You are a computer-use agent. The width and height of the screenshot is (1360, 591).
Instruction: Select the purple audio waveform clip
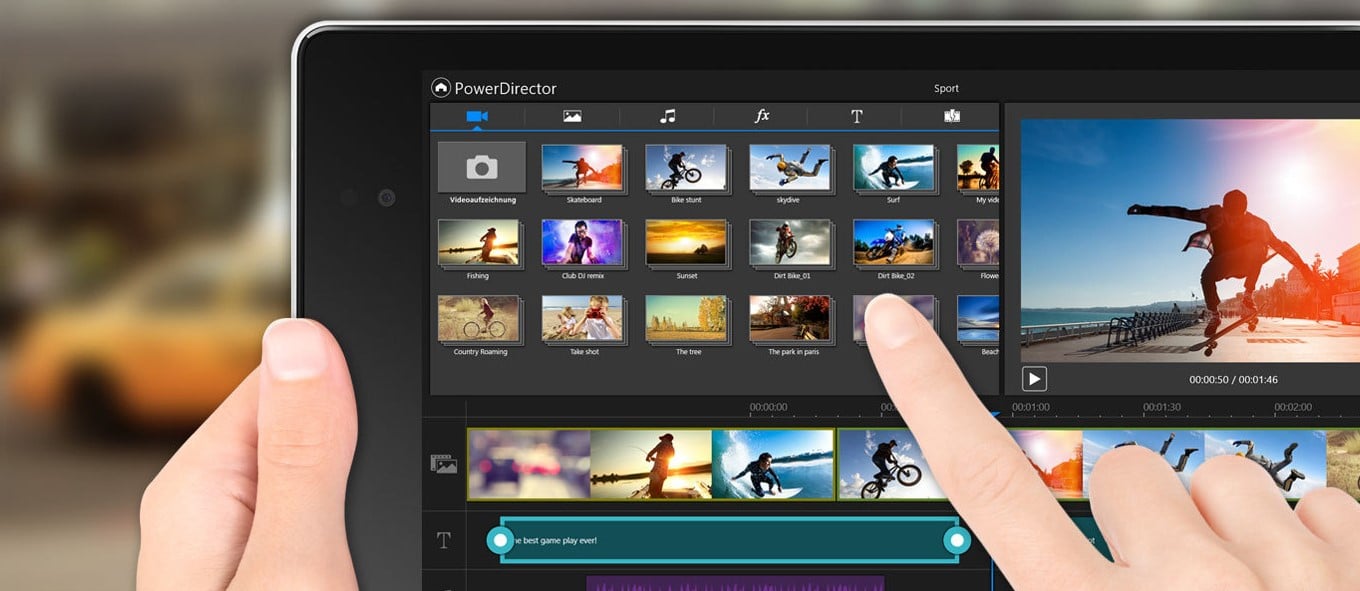[735, 583]
